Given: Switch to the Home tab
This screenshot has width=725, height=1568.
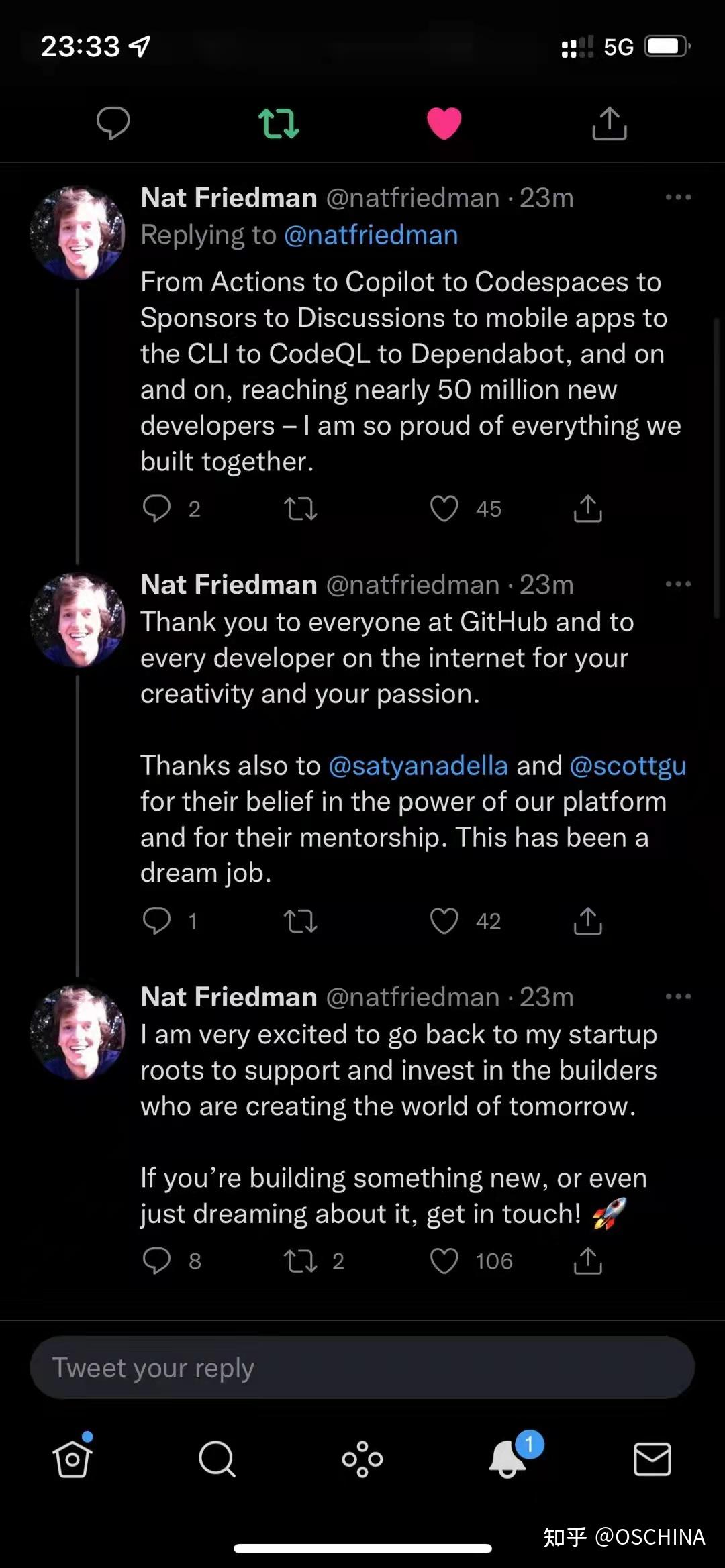Looking at the screenshot, I should click(72, 1459).
